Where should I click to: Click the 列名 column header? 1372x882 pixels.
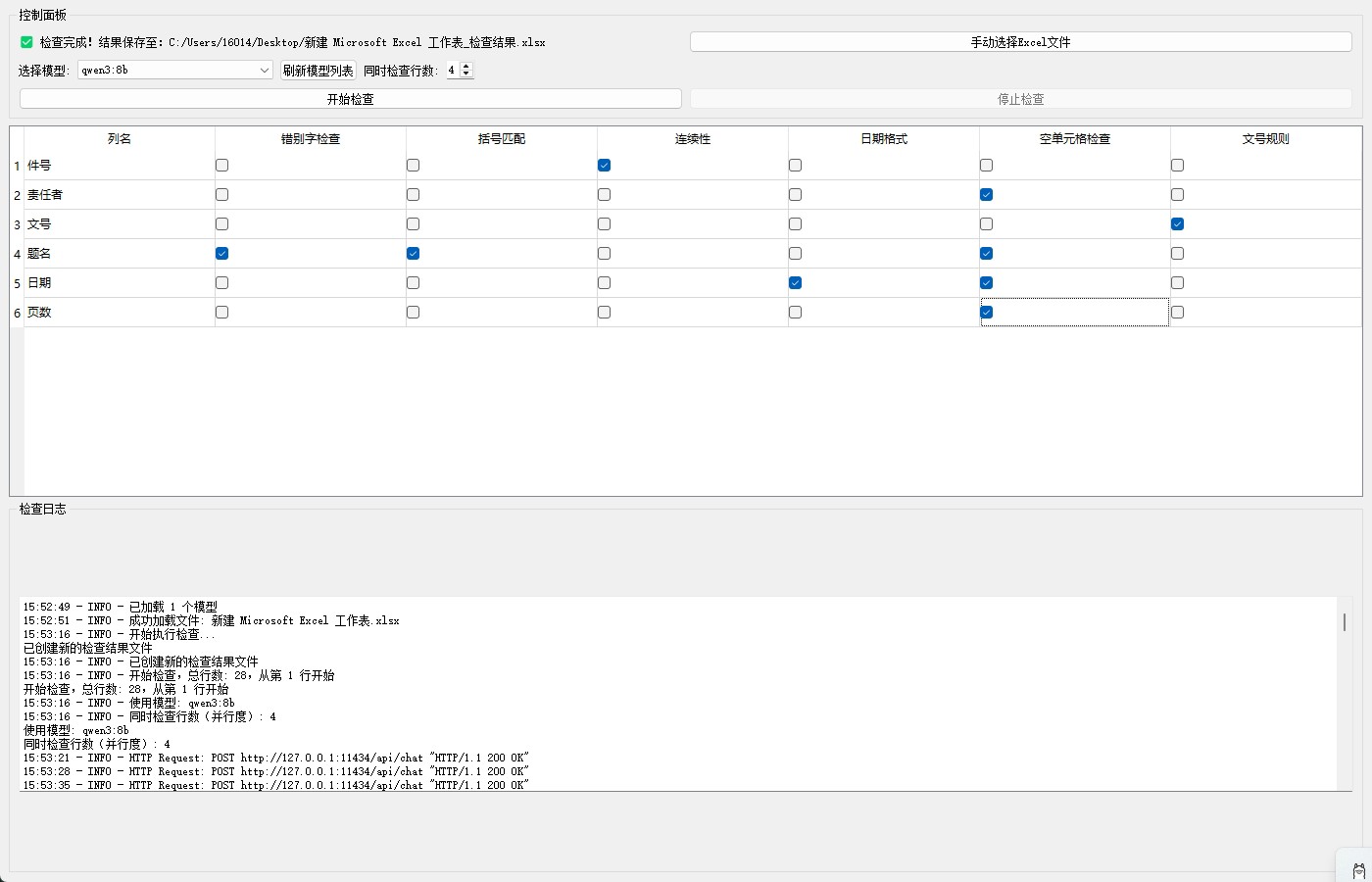[120, 139]
